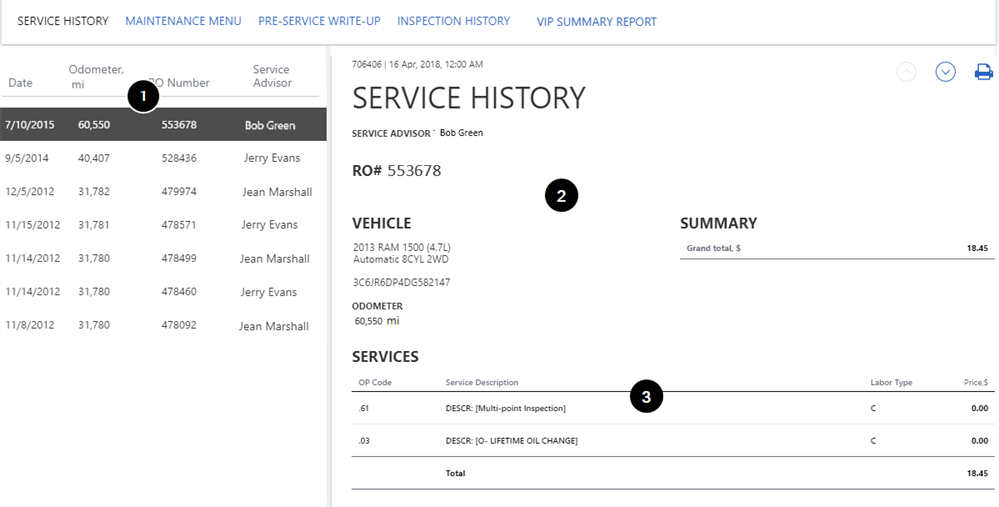Select the 9/5/2014 repair order 528436 row
Screen dimensions: 999x507
(163, 158)
